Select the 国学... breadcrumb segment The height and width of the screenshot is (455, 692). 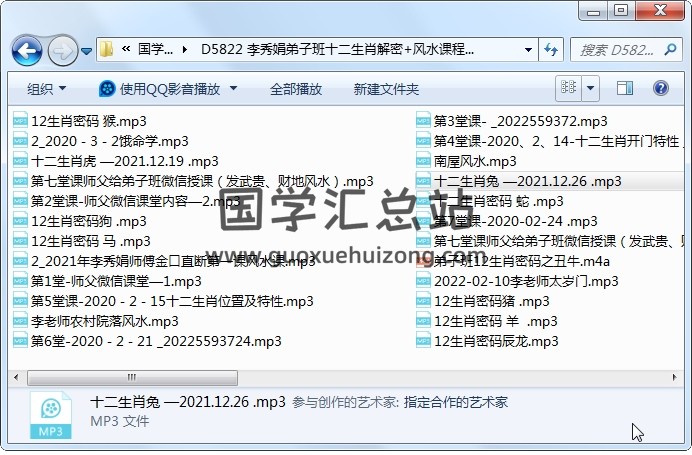tap(155, 49)
